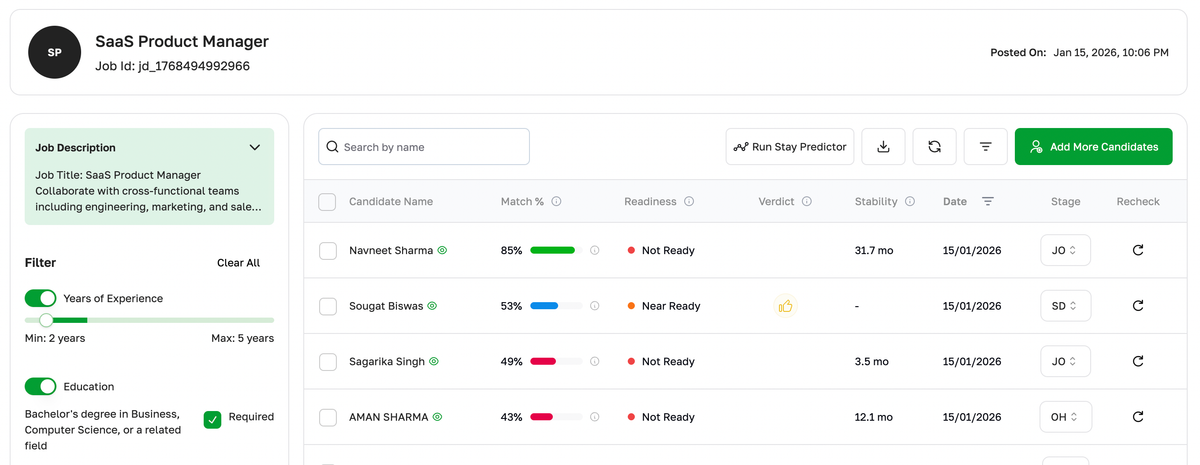Sort by Date column icon
Image resolution: width=1200 pixels, height=465 pixels.
[988, 201]
